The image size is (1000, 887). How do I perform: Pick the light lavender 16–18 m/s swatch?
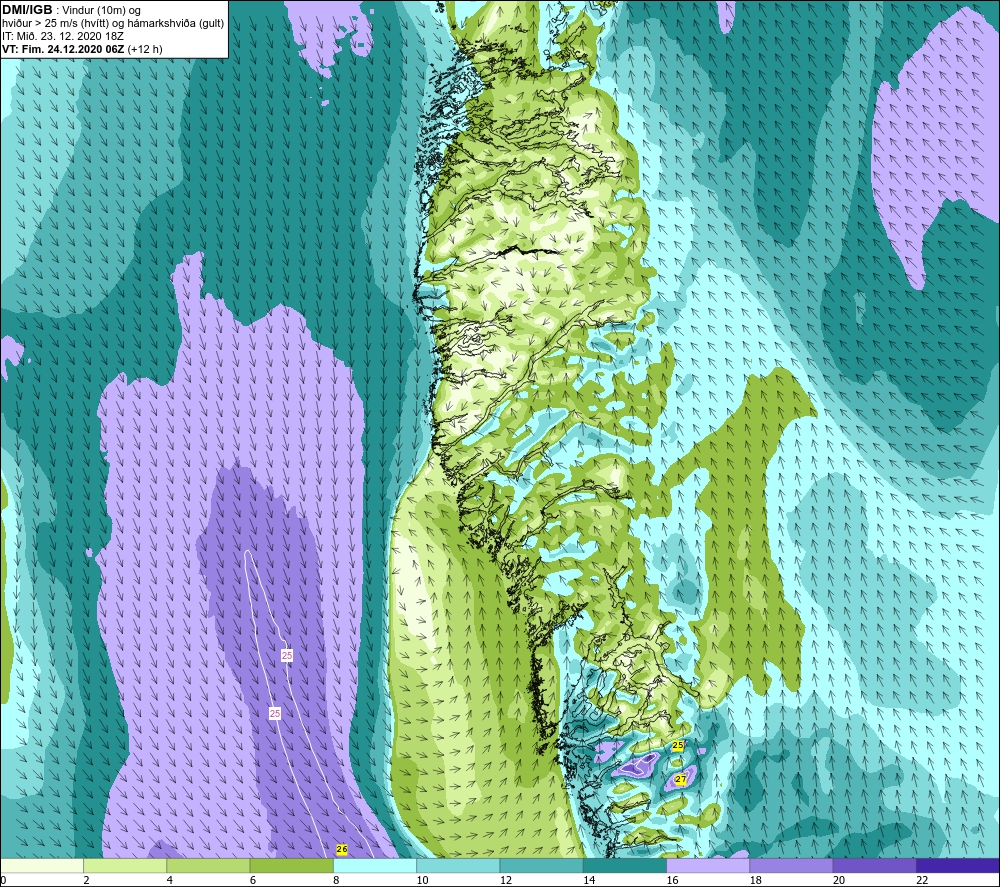[x=708, y=866]
